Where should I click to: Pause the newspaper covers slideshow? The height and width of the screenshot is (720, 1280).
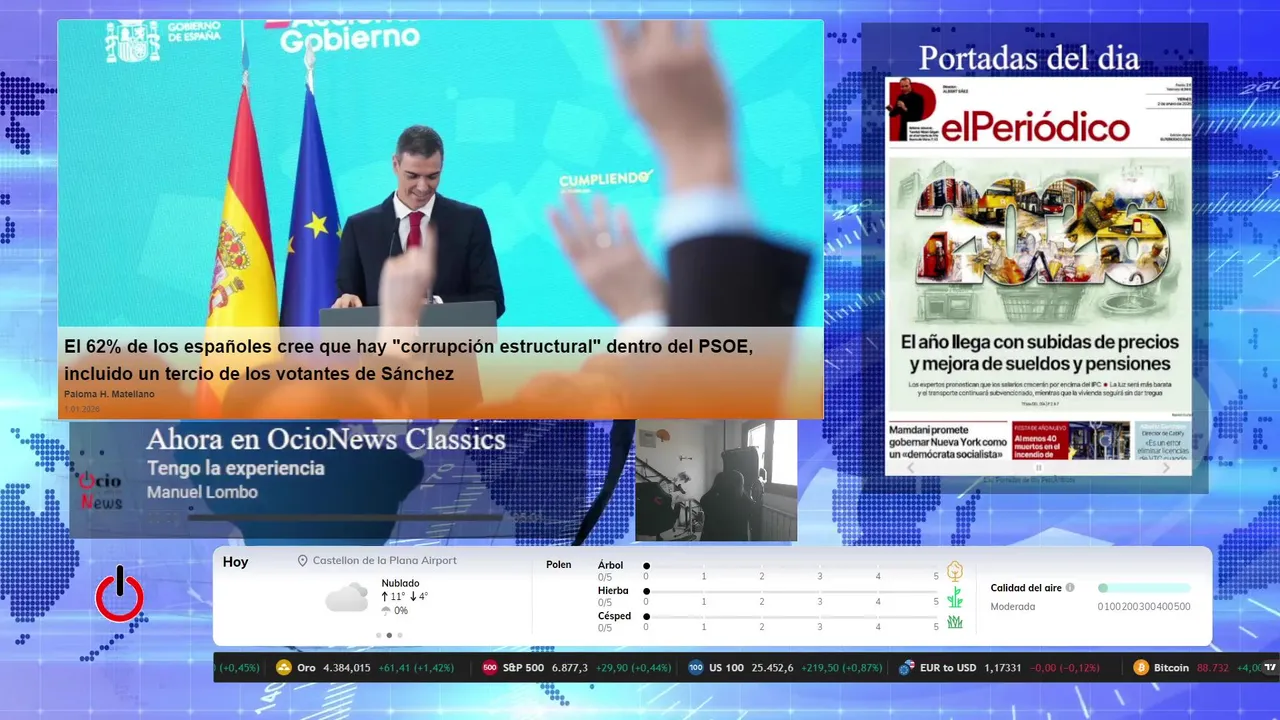coord(1038,468)
